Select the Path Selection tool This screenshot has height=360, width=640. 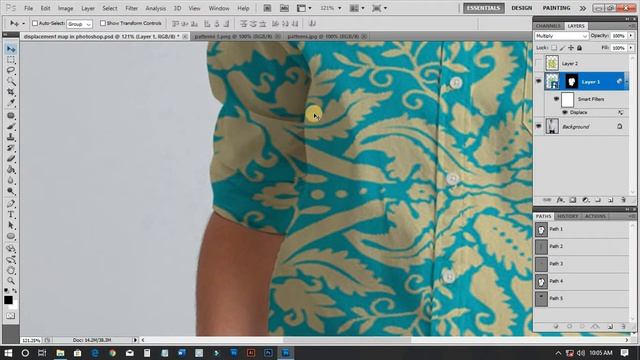11,225
